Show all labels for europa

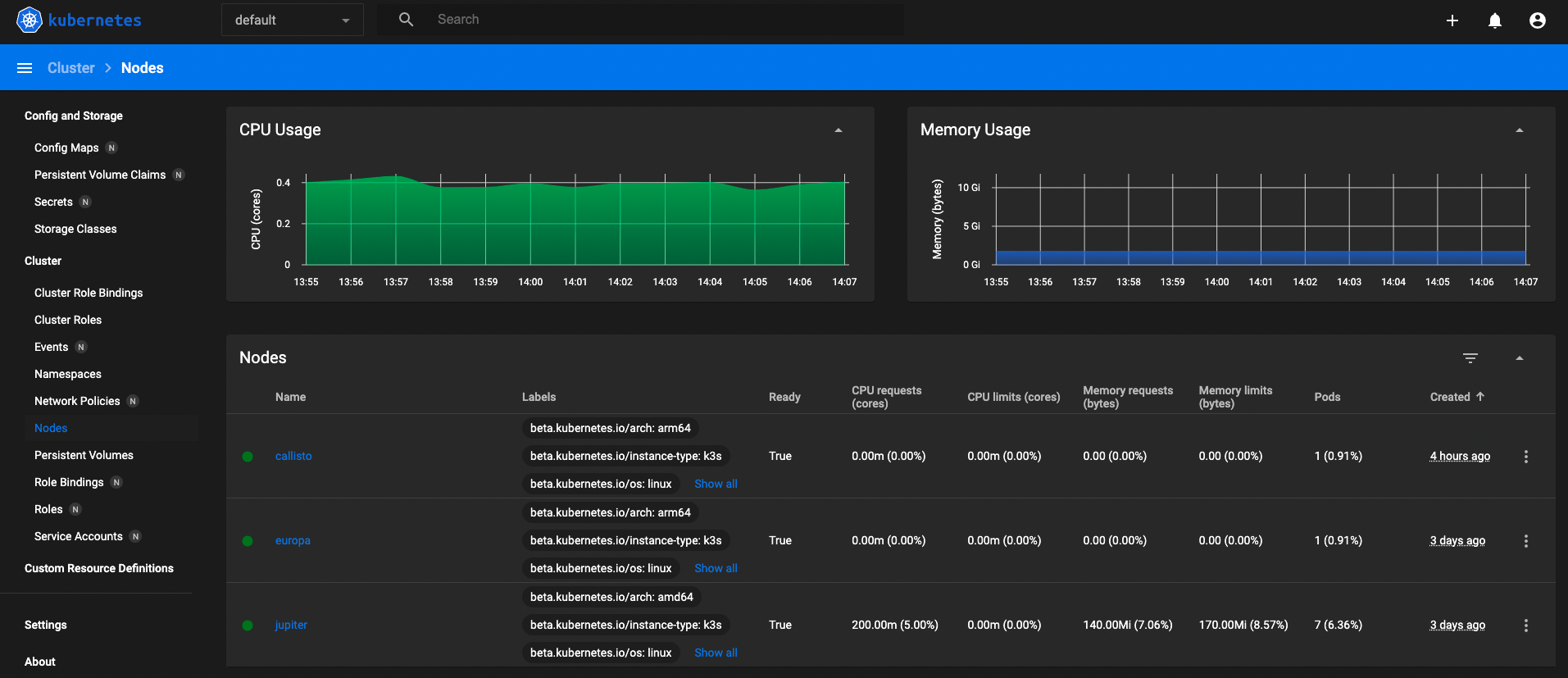click(716, 568)
